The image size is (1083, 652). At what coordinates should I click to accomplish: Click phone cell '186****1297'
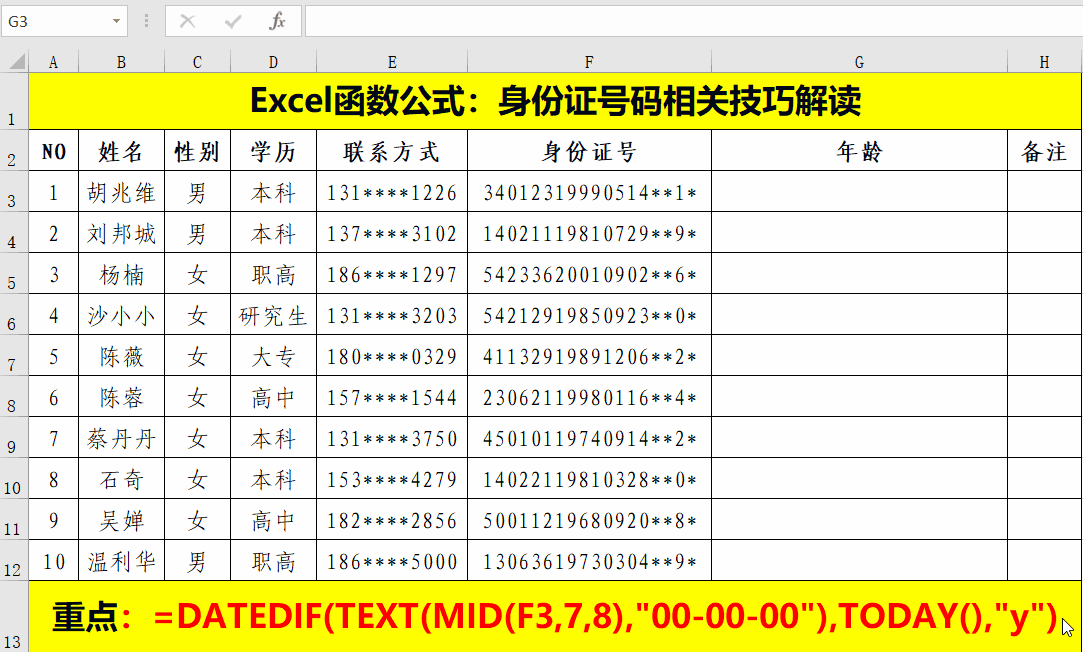click(x=392, y=274)
